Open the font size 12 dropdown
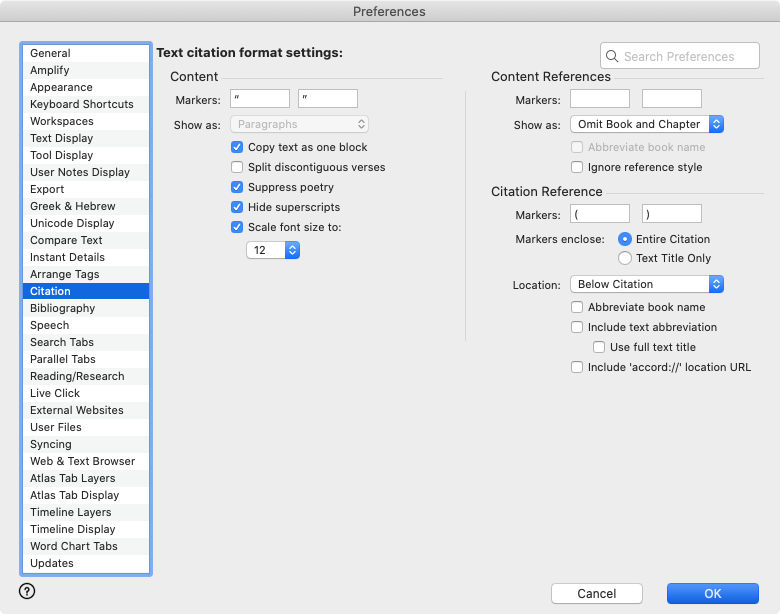780x614 pixels. [273, 250]
